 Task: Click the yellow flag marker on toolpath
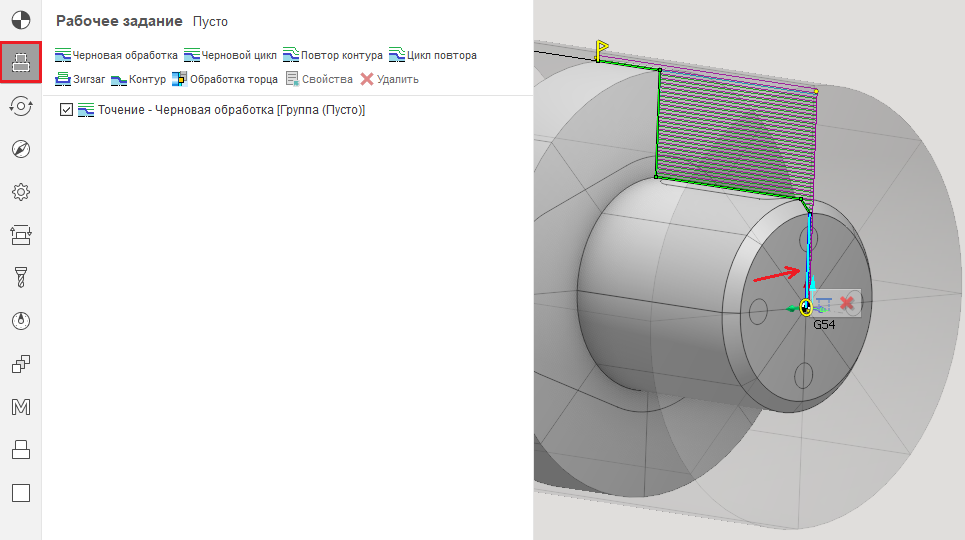point(602,47)
